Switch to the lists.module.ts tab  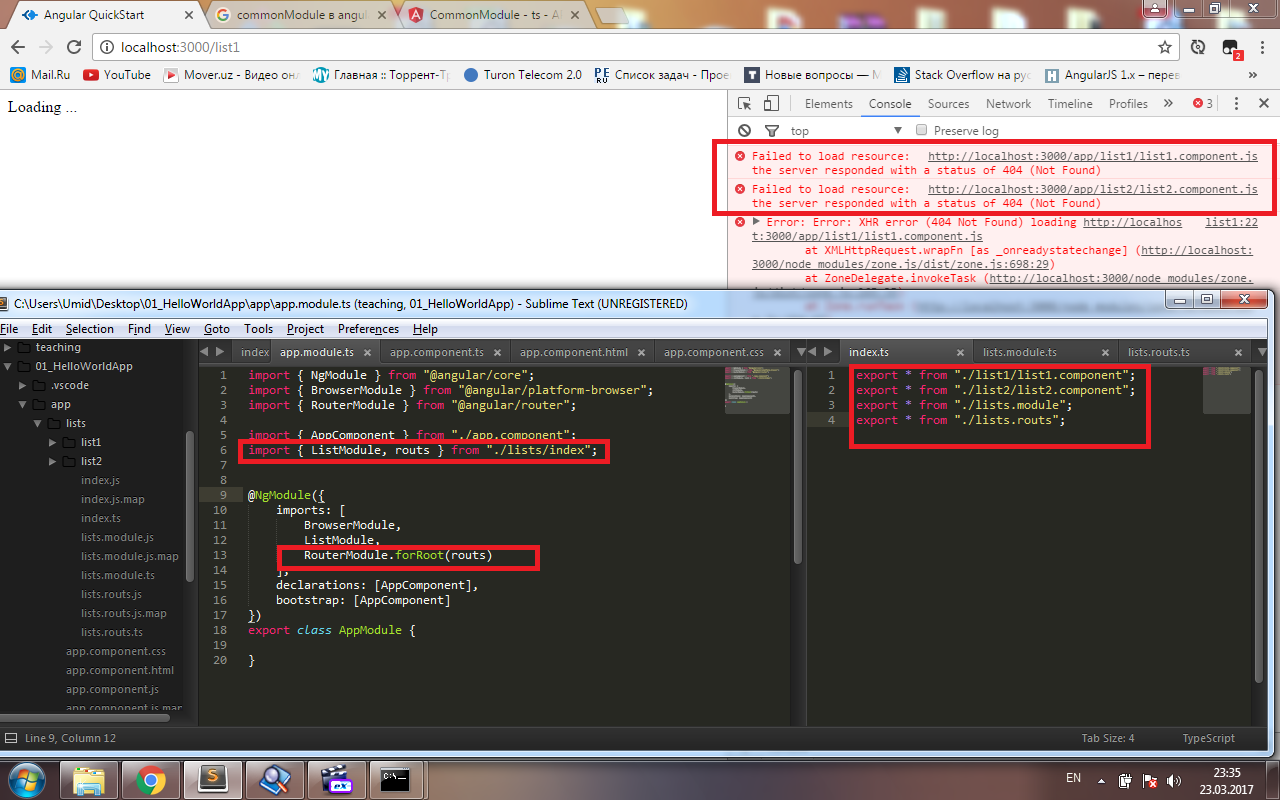coord(1019,352)
